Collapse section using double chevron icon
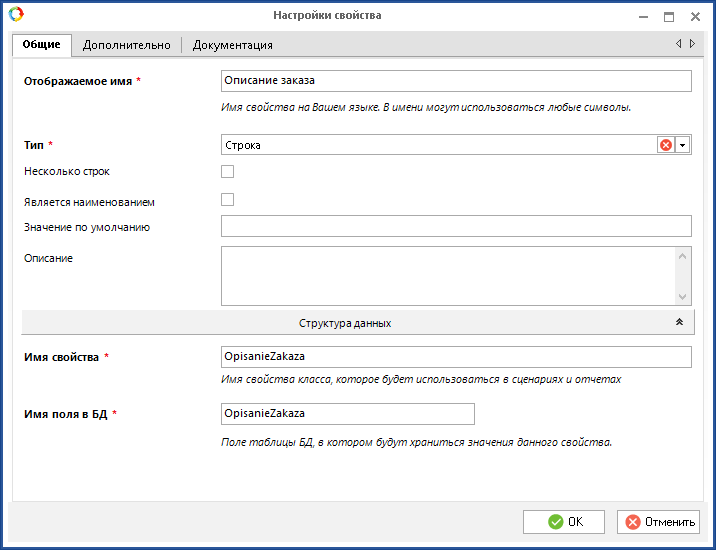The width and height of the screenshot is (716, 550). [x=679, y=323]
